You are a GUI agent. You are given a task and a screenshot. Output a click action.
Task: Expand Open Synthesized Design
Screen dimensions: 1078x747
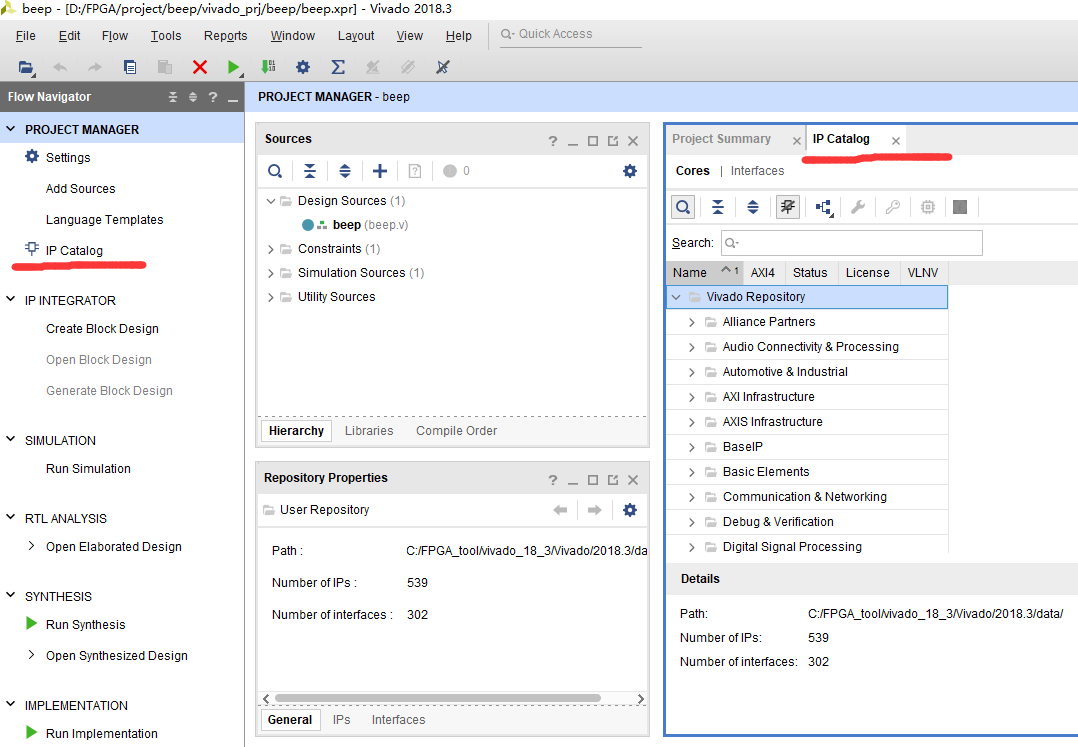pyautogui.click(x=31, y=655)
